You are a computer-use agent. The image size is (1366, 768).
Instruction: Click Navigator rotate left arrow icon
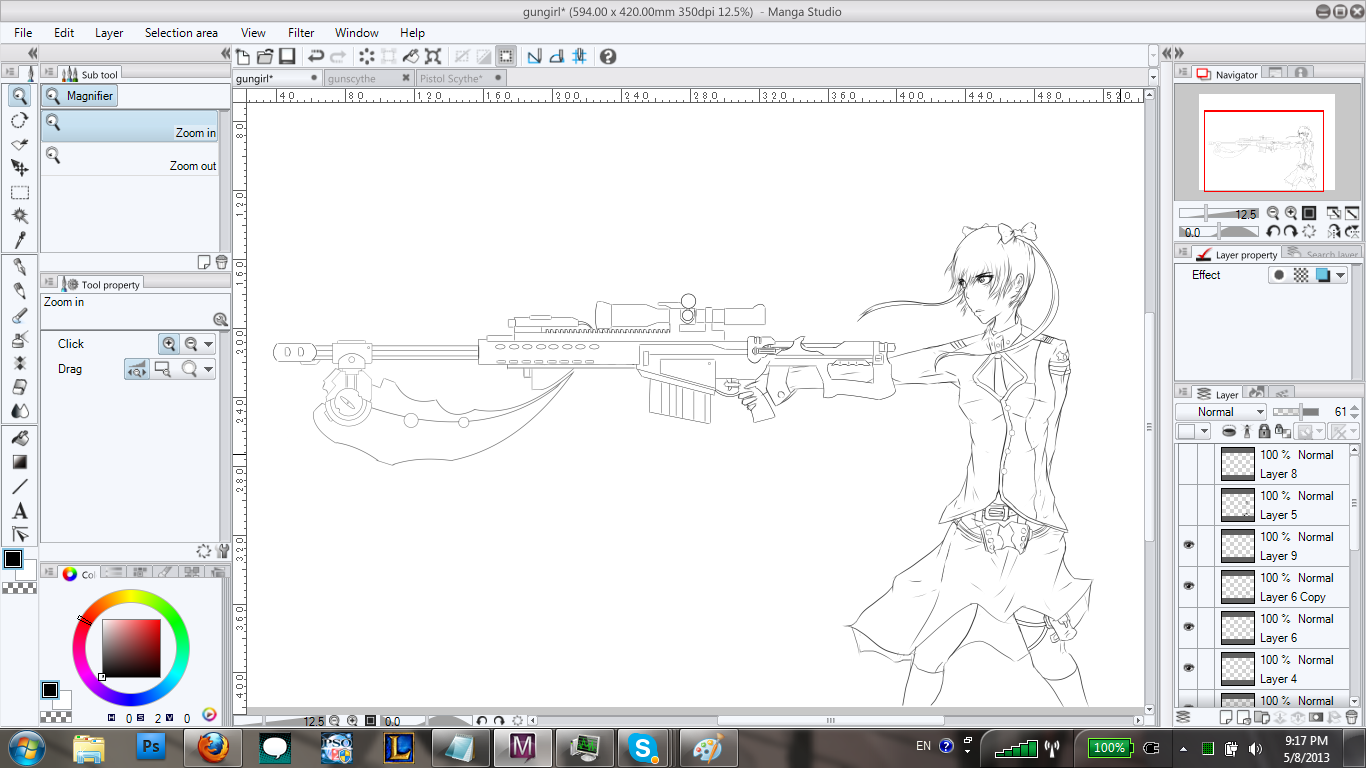click(1273, 232)
